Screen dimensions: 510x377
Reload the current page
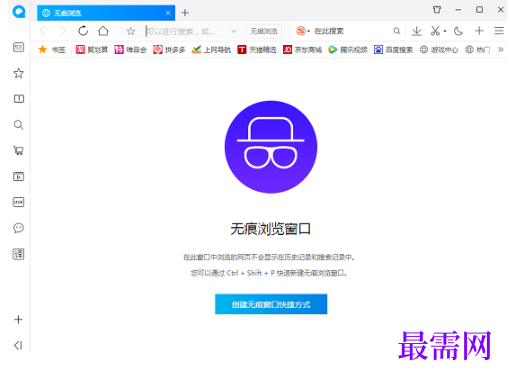83,31
